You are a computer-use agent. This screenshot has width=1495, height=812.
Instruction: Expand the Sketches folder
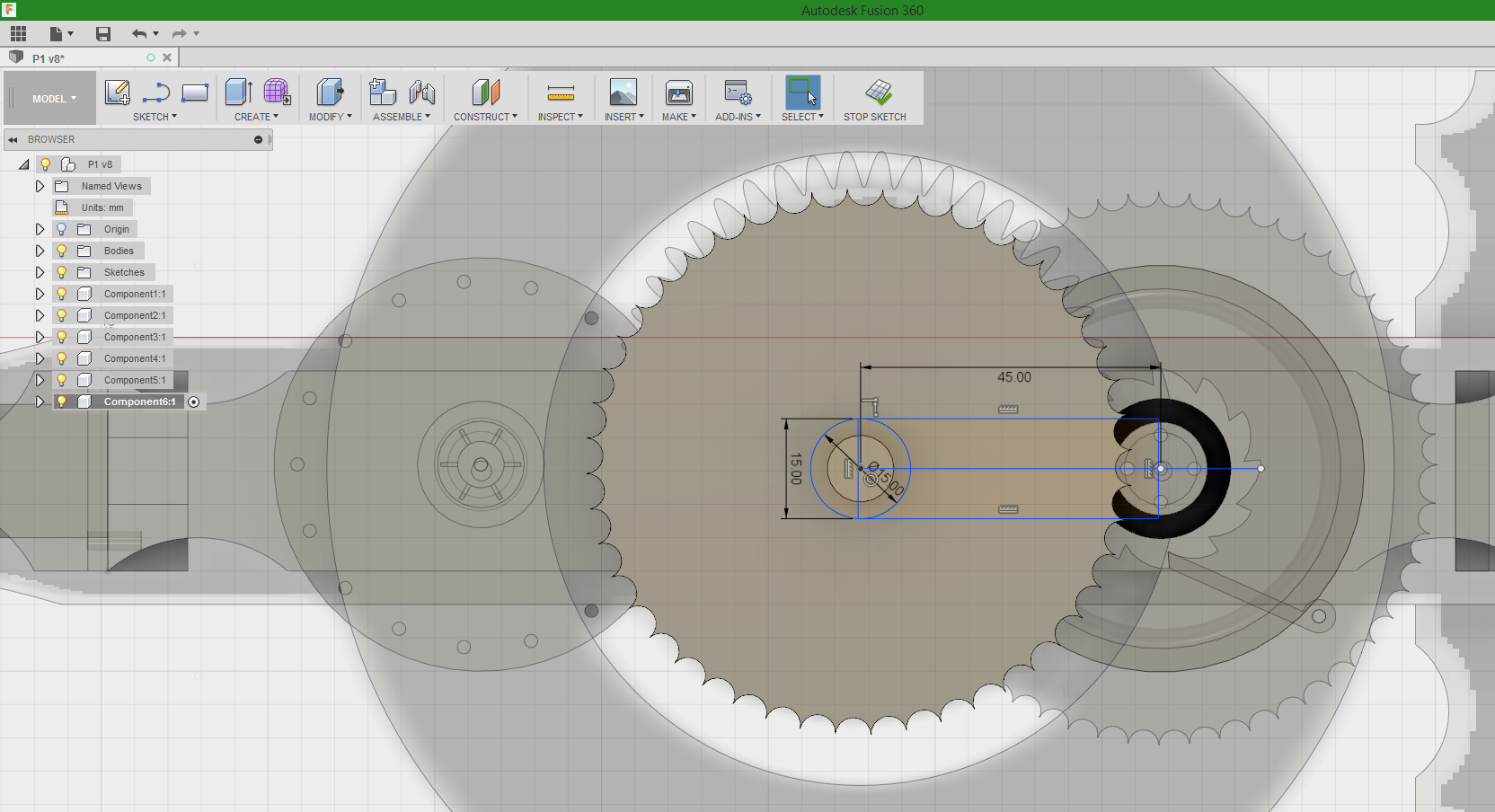40,272
